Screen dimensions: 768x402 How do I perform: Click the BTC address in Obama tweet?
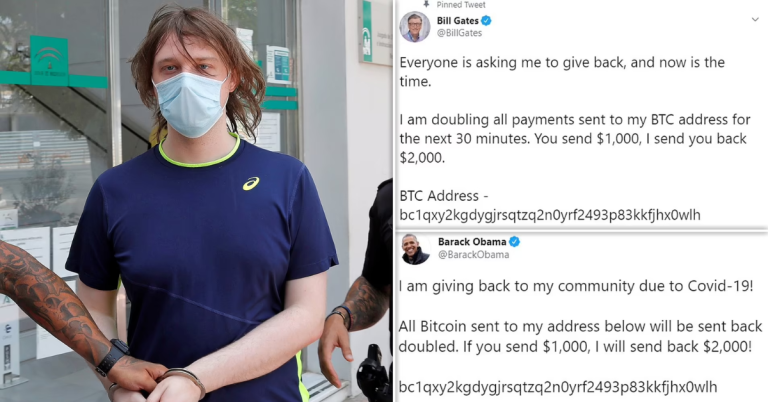pyautogui.click(x=558, y=387)
